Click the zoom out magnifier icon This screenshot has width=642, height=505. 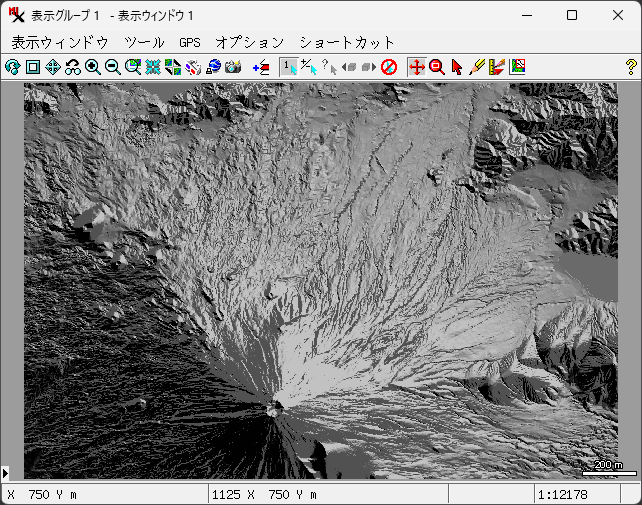click(x=113, y=67)
